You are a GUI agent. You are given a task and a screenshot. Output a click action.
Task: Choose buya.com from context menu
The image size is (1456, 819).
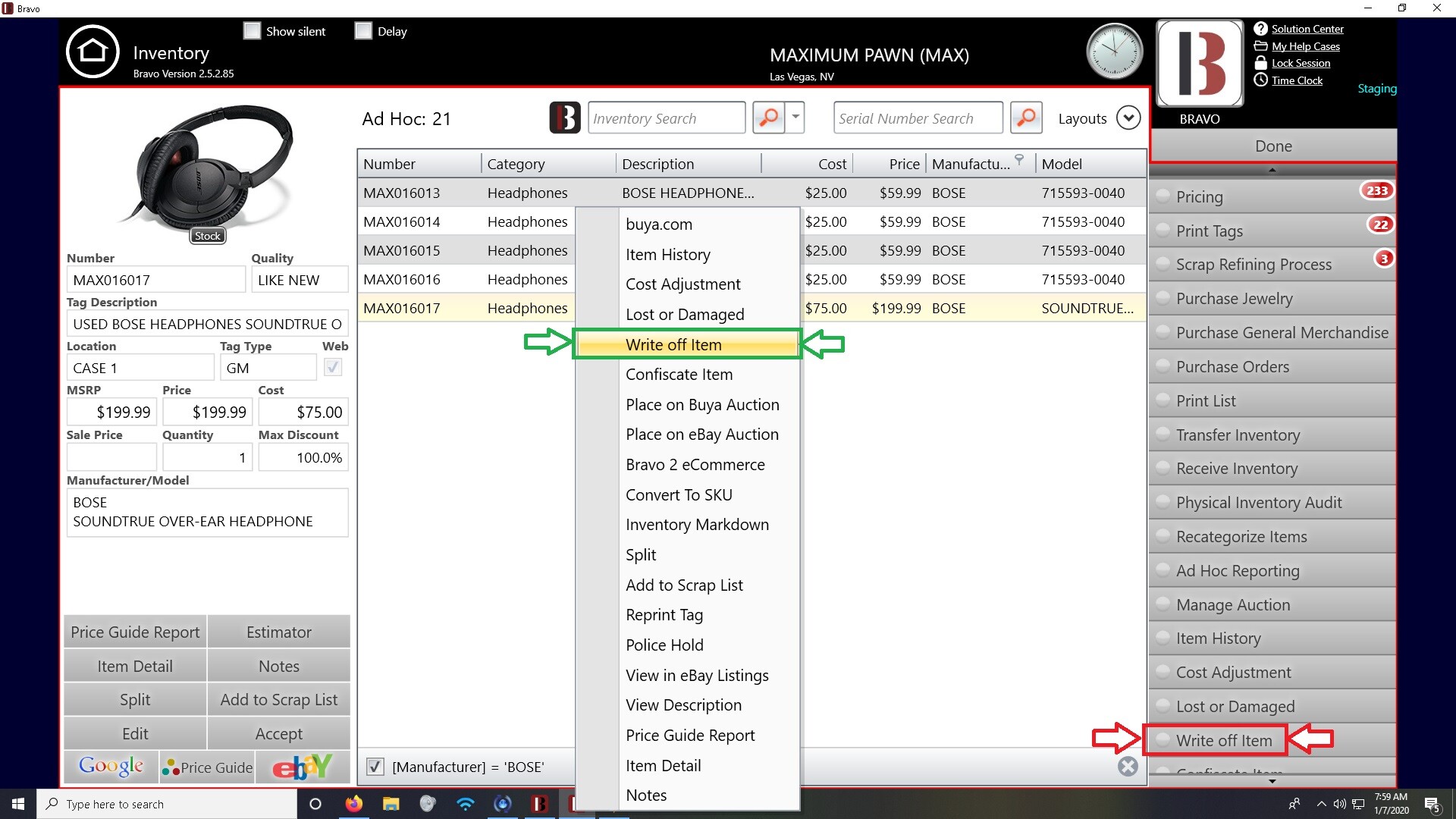click(687, 224)
